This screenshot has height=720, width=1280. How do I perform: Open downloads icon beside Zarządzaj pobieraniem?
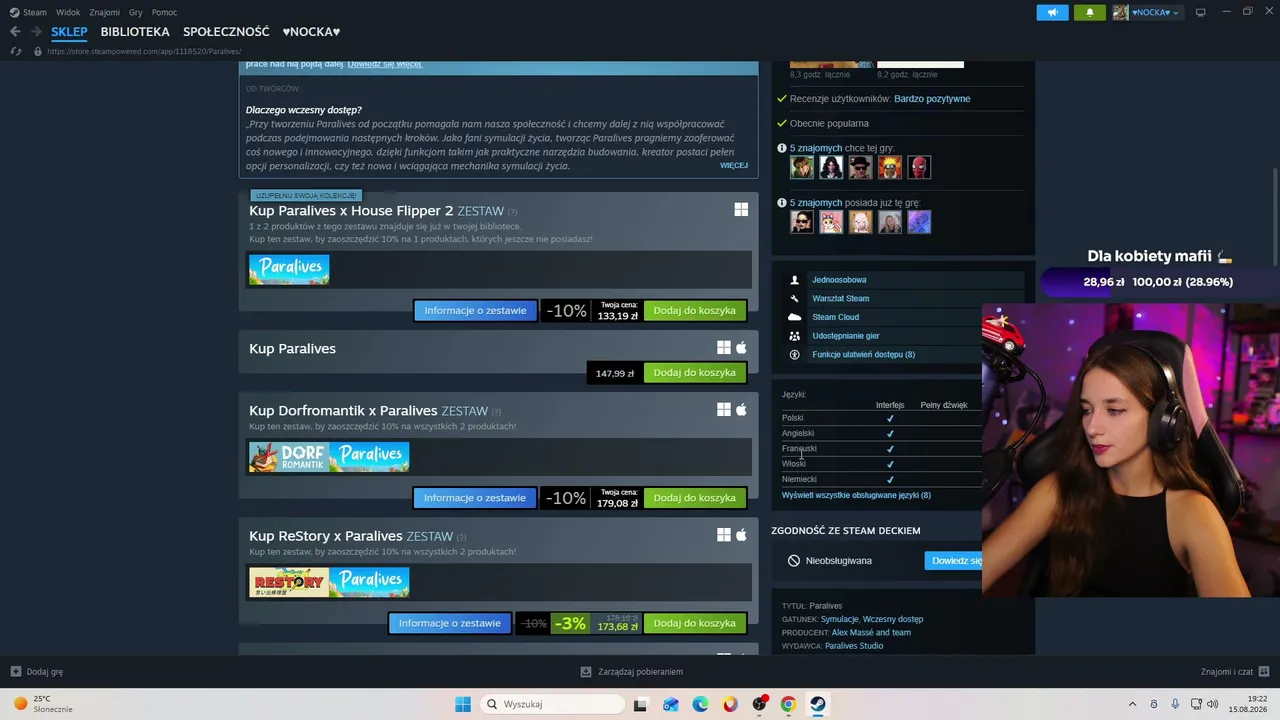(586, 672)
